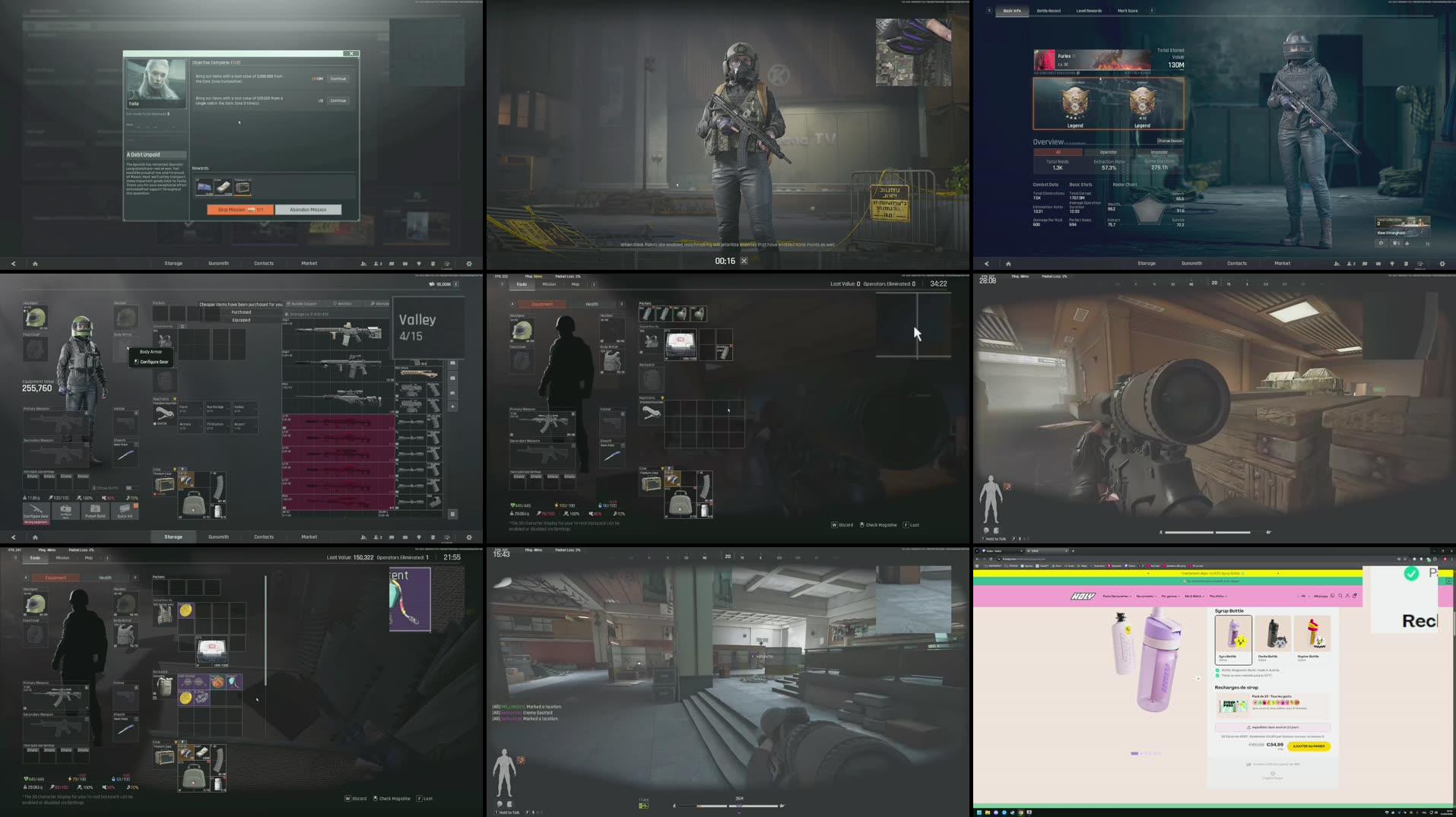This screenshot has height=817, width=1456.
Task: Click the home icon below the mission dialog
Action: point(35,264)
